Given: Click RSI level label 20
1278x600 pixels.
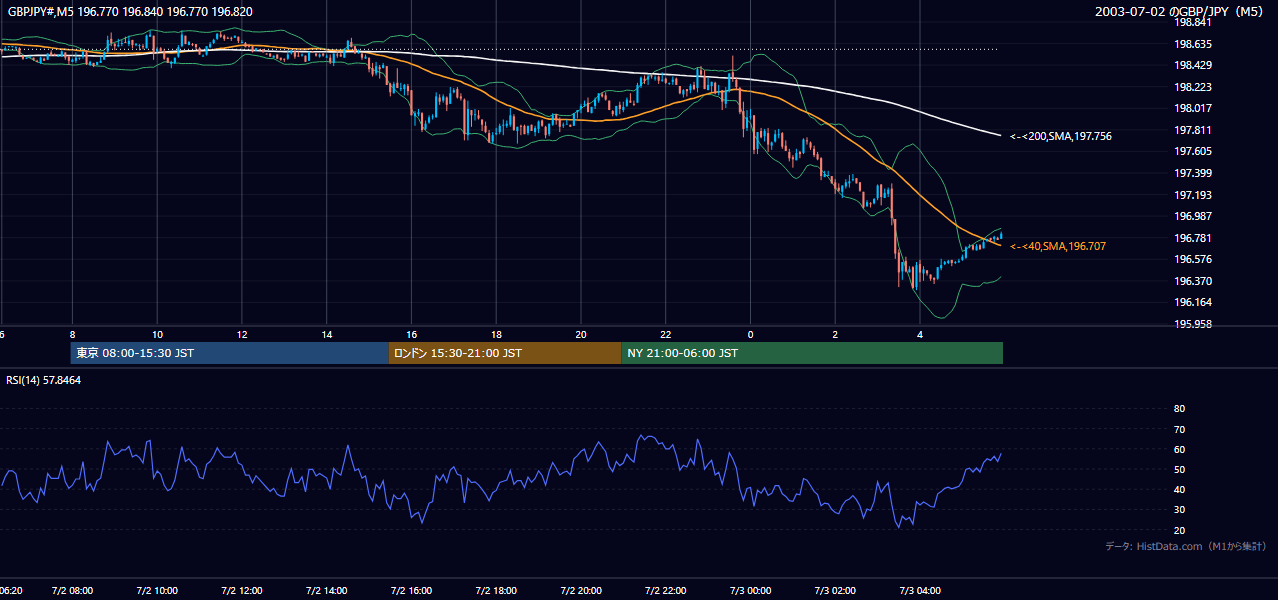Looking at the screenshot, I should [1179, 530].
